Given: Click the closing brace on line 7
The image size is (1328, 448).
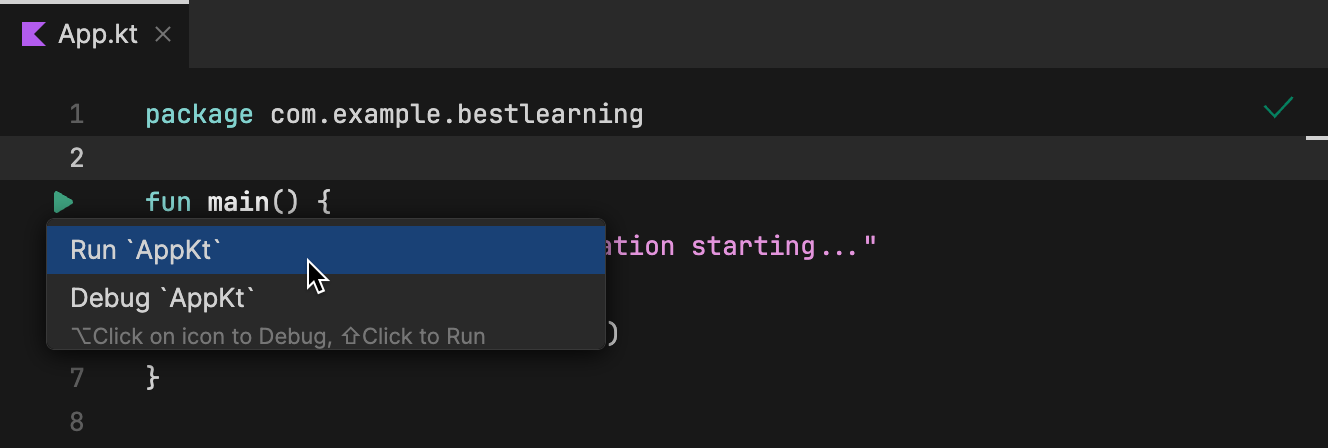Looking at the screenshot, I should point(152,378).
